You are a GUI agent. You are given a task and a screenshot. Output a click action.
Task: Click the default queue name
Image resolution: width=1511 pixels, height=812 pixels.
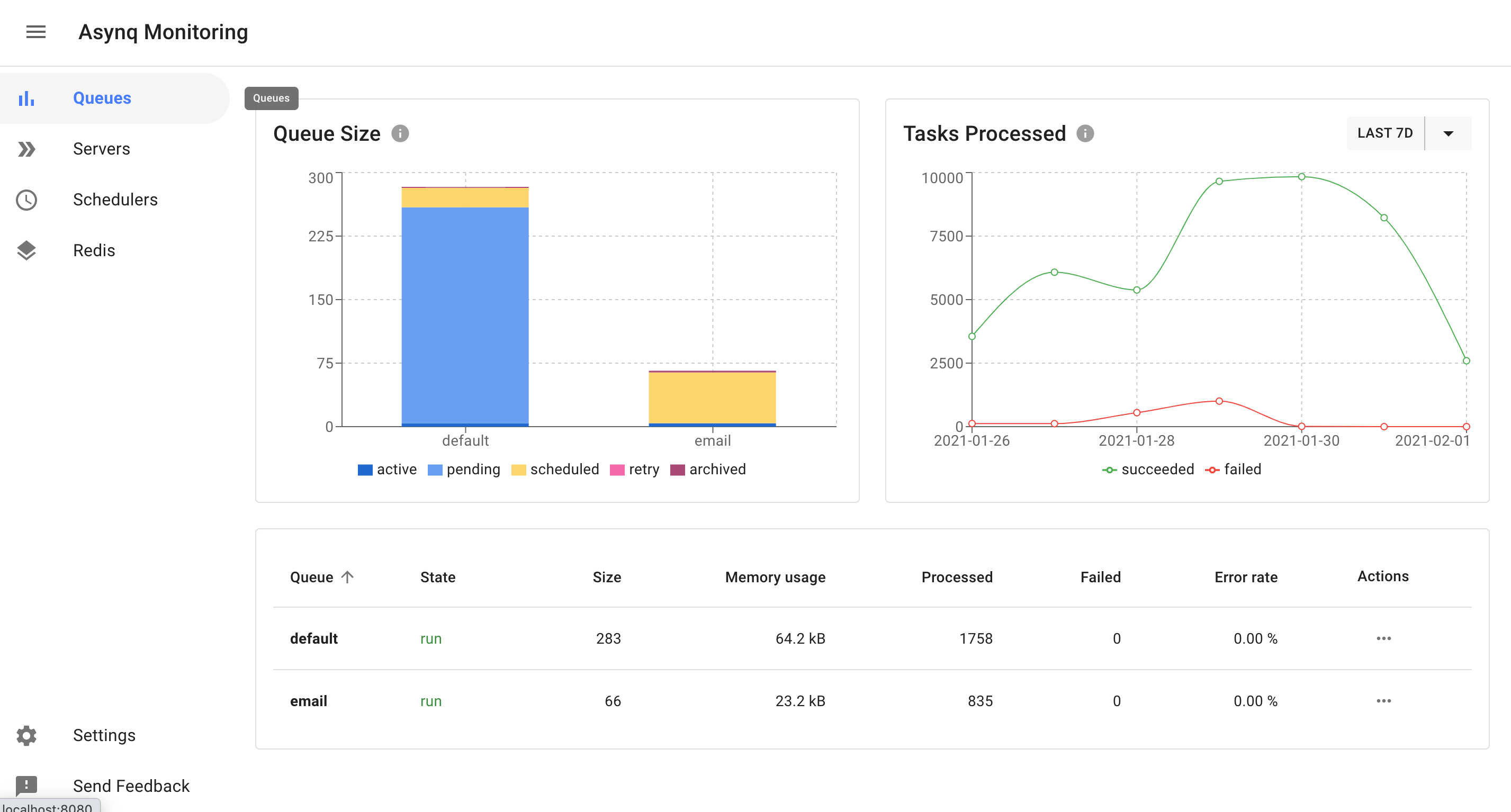314,638
